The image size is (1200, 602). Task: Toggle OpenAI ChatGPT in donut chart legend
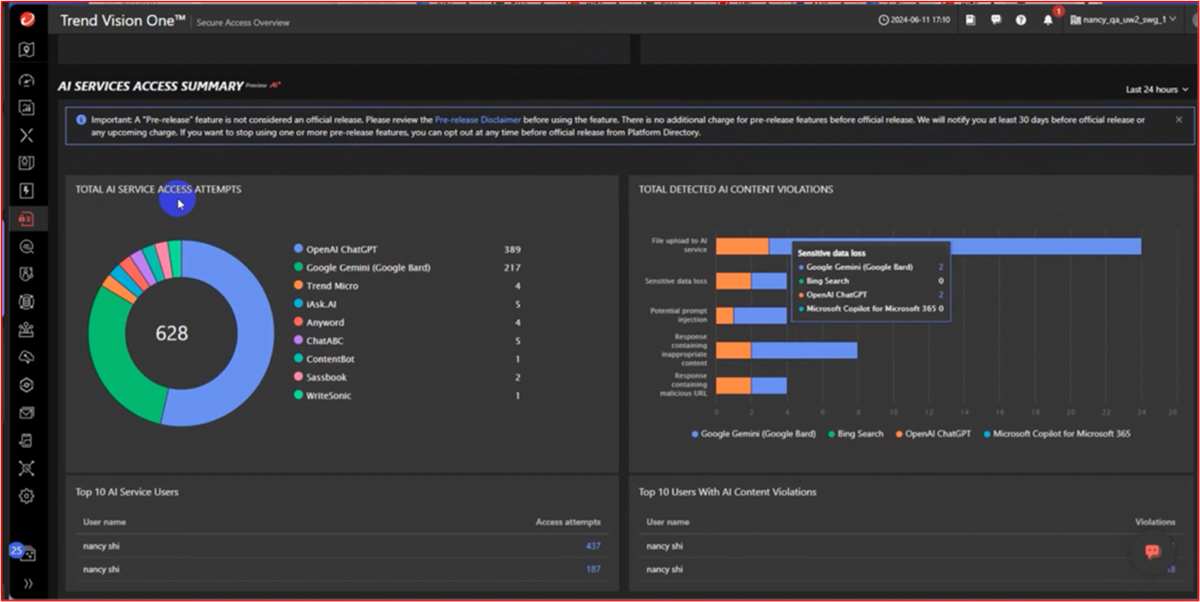340,249
